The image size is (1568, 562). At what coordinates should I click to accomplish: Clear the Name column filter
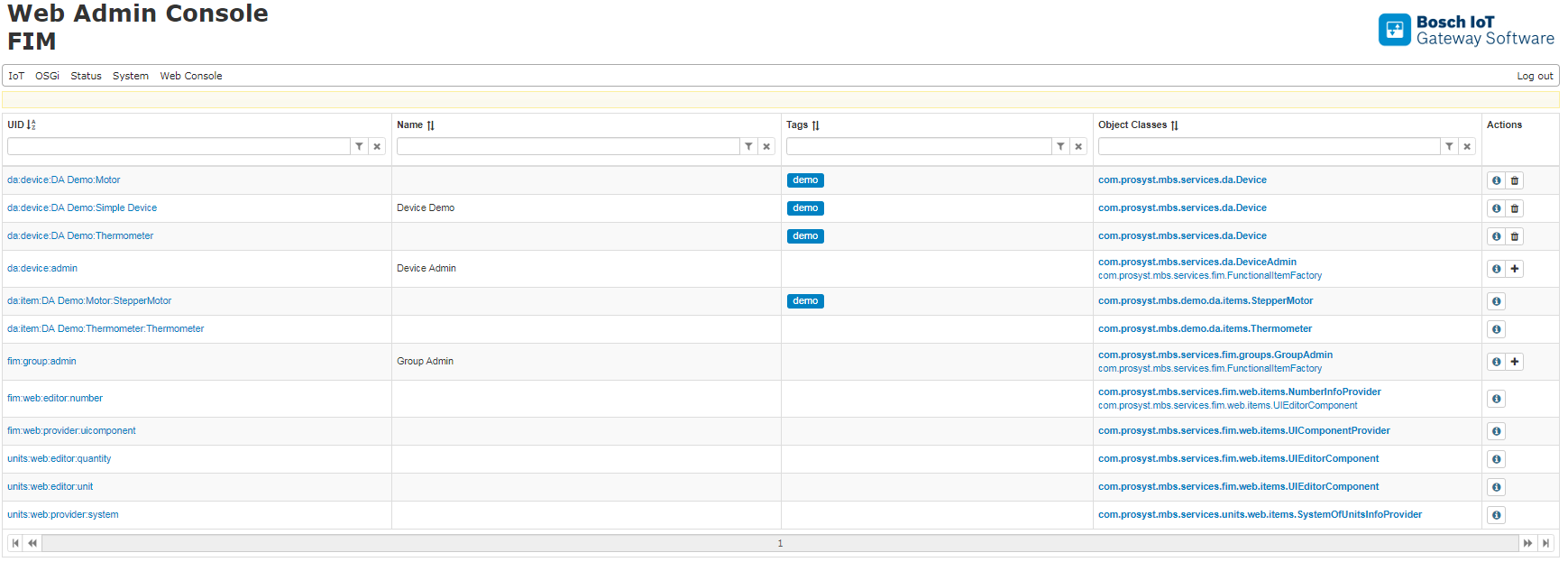766,146
